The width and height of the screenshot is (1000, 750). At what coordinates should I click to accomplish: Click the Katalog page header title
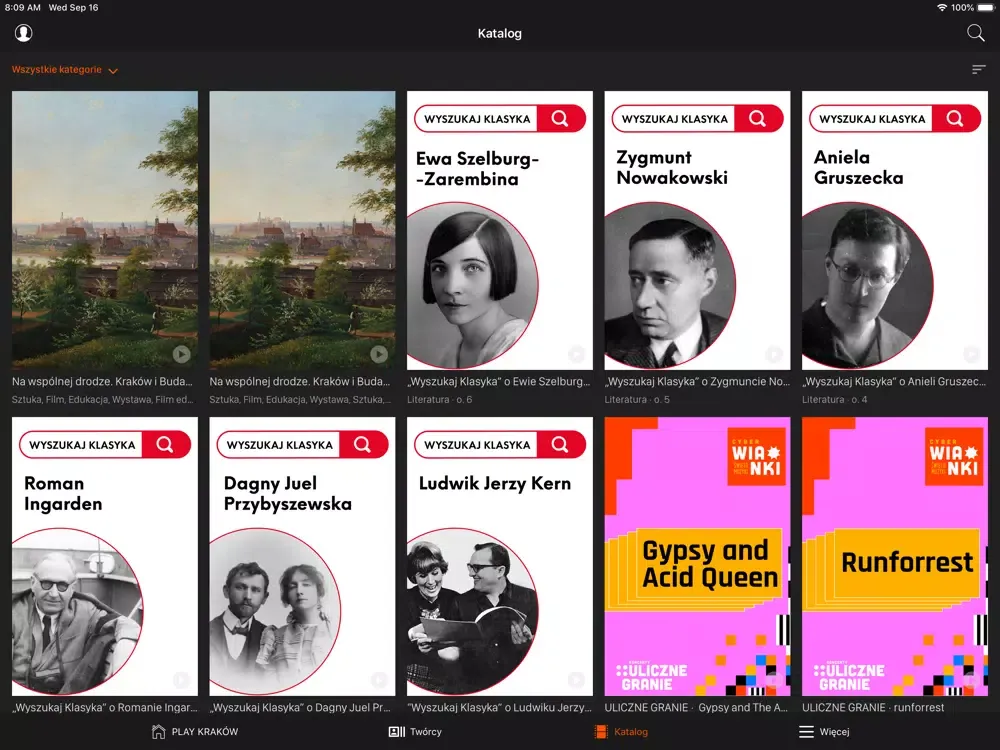click(499, 33)
